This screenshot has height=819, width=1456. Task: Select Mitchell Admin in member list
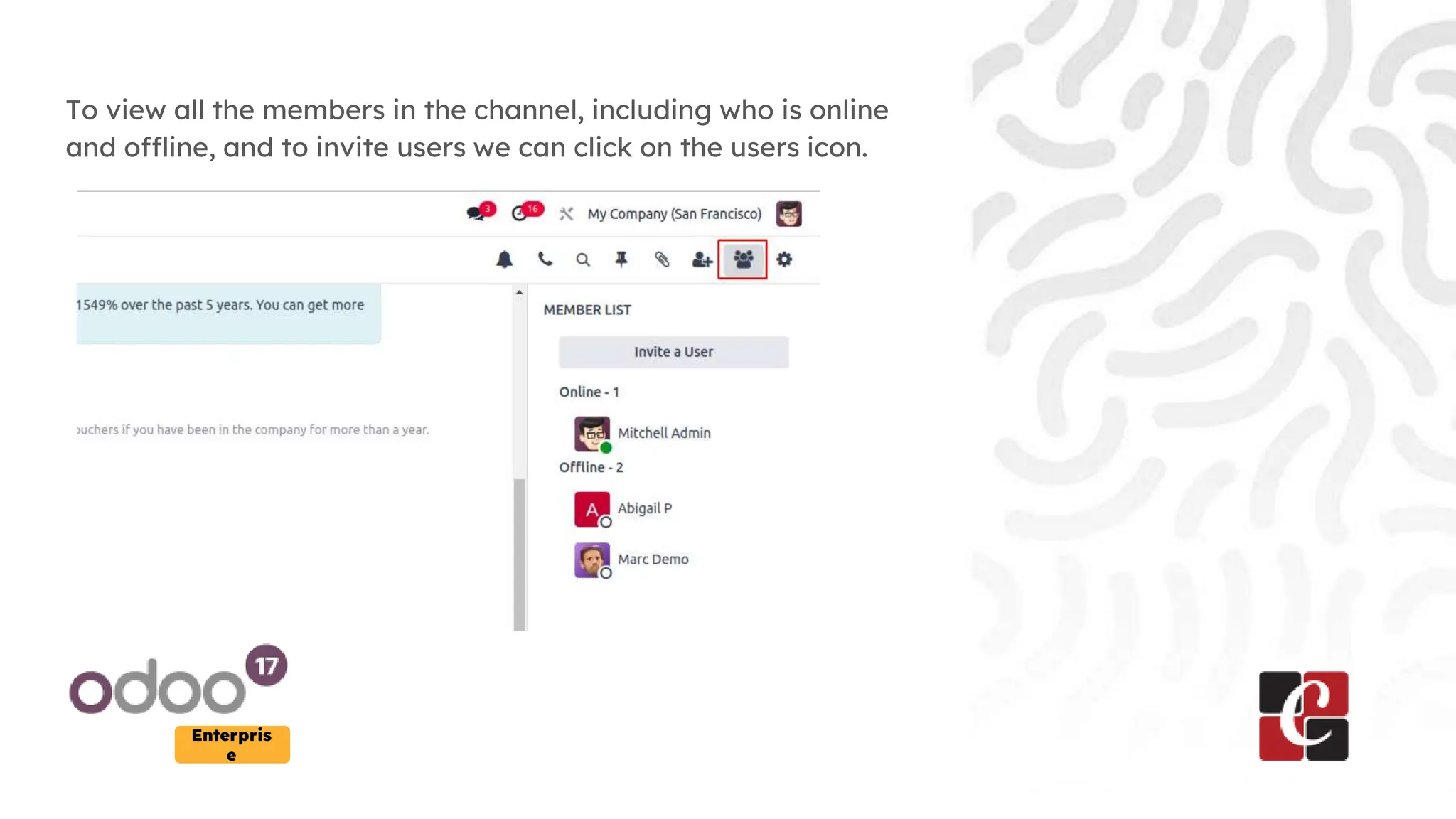(x=663, y=433)
